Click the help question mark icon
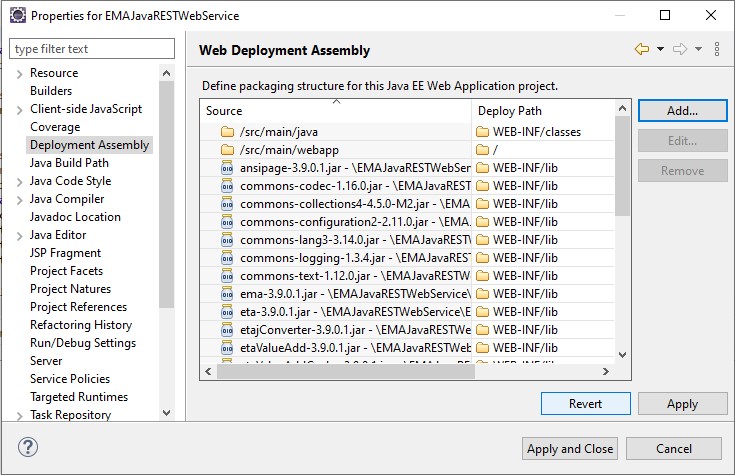Image resolution: width=735 pixels, height=475 pixels. click(x=28, y=447)
